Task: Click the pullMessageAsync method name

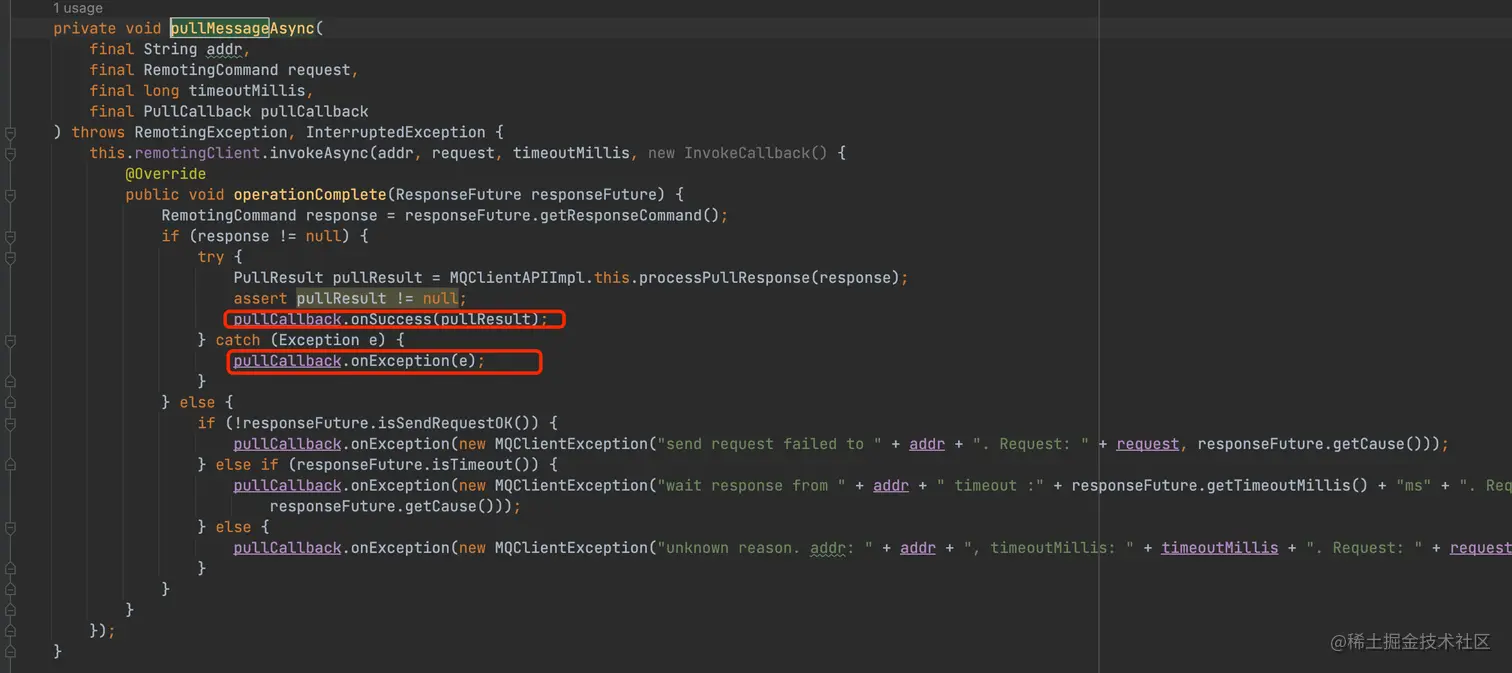Action: tap(242, 28)
